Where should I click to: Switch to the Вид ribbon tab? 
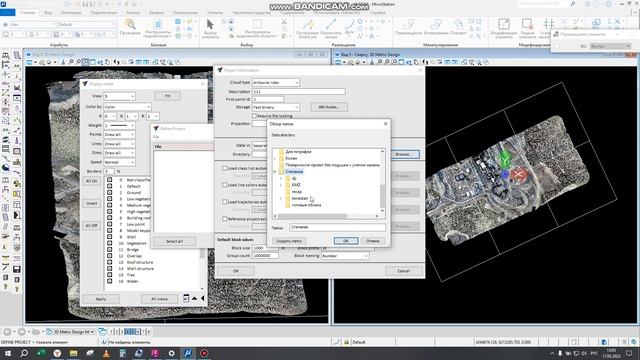click(x=48, y=13)
